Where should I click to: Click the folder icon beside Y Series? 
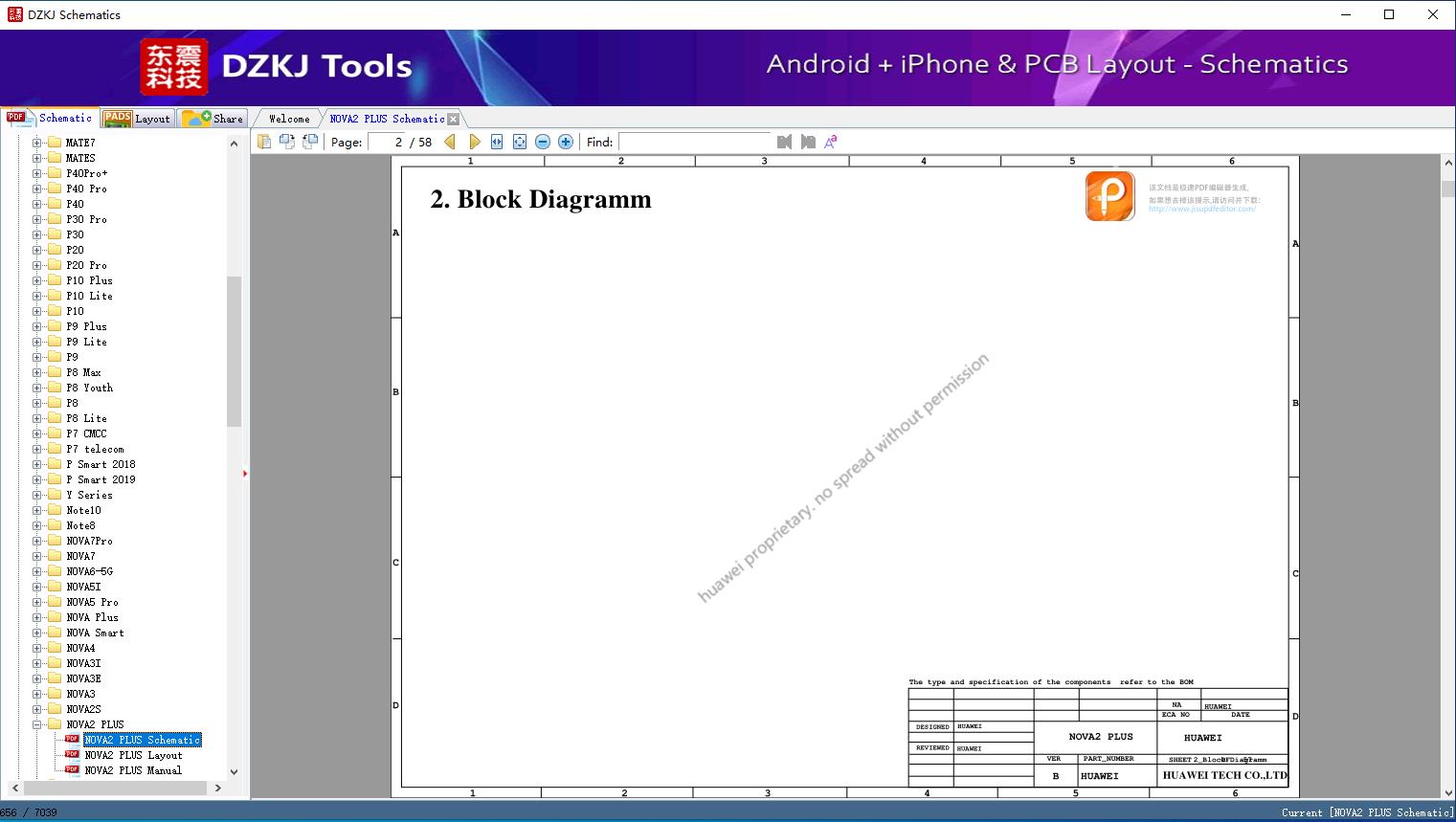tap(55, 495)
